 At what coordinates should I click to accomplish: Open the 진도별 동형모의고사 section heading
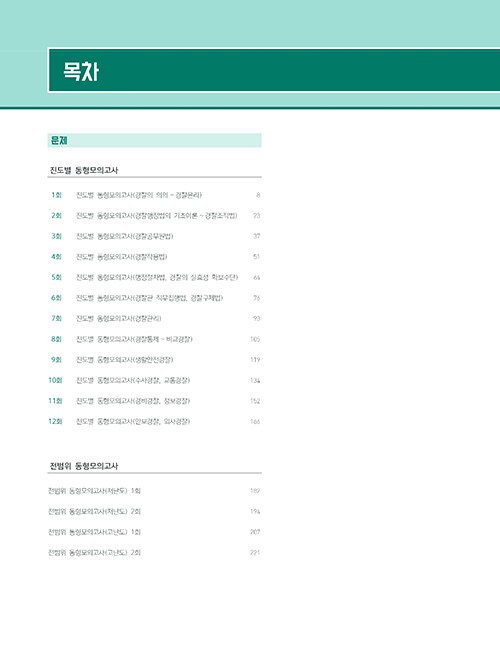coord(84,170)
